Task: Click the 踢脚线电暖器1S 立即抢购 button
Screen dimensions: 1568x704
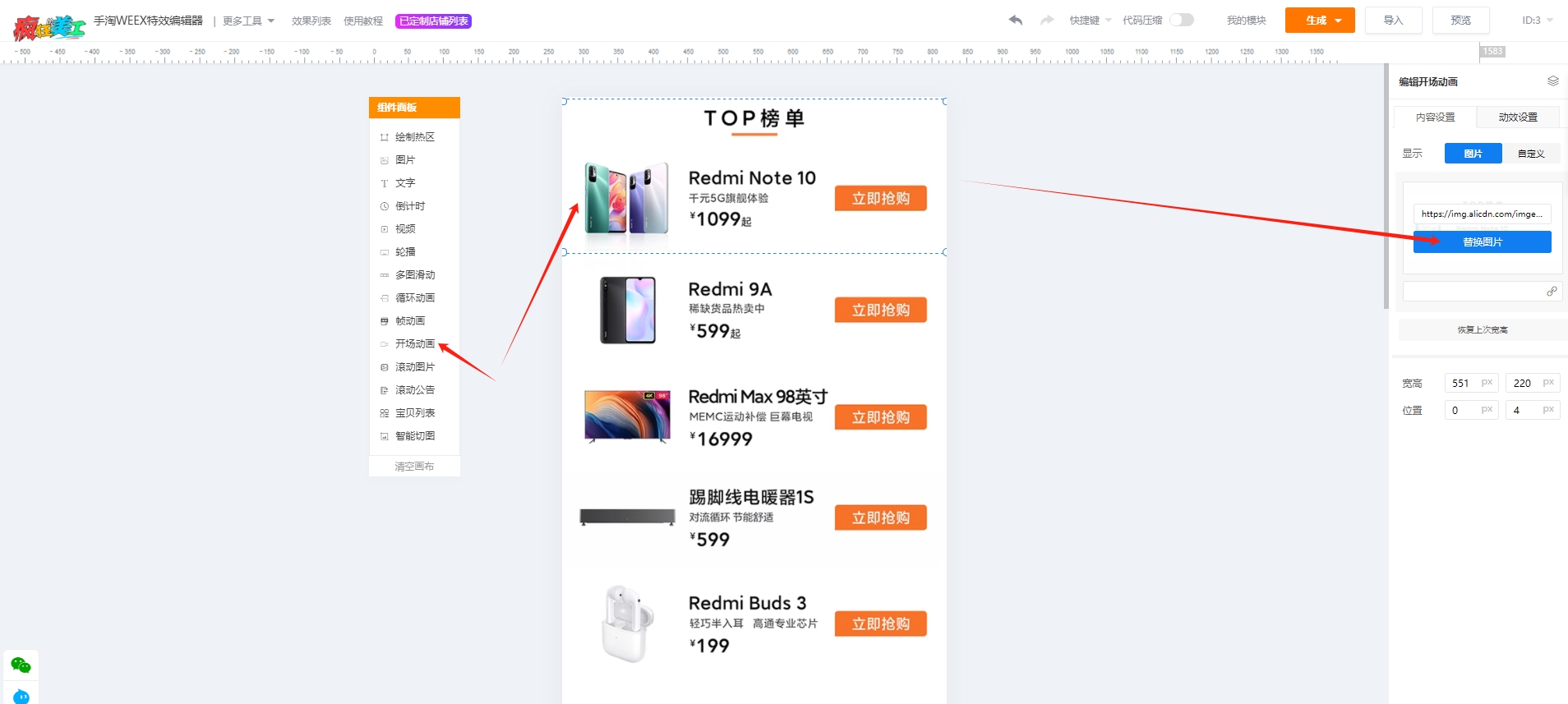Action: tap(881, 518)
